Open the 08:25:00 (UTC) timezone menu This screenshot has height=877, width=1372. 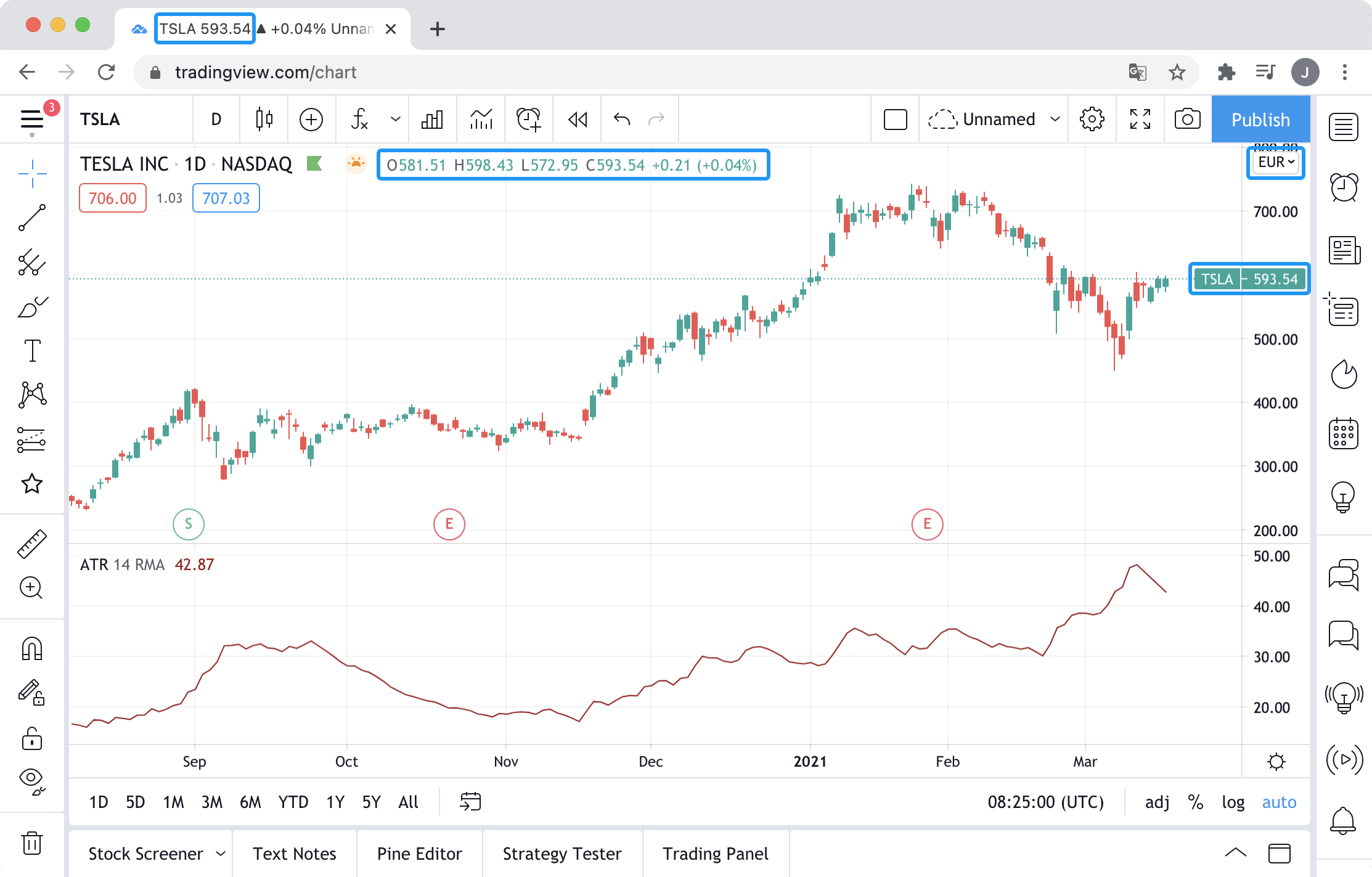[1045, 802]
